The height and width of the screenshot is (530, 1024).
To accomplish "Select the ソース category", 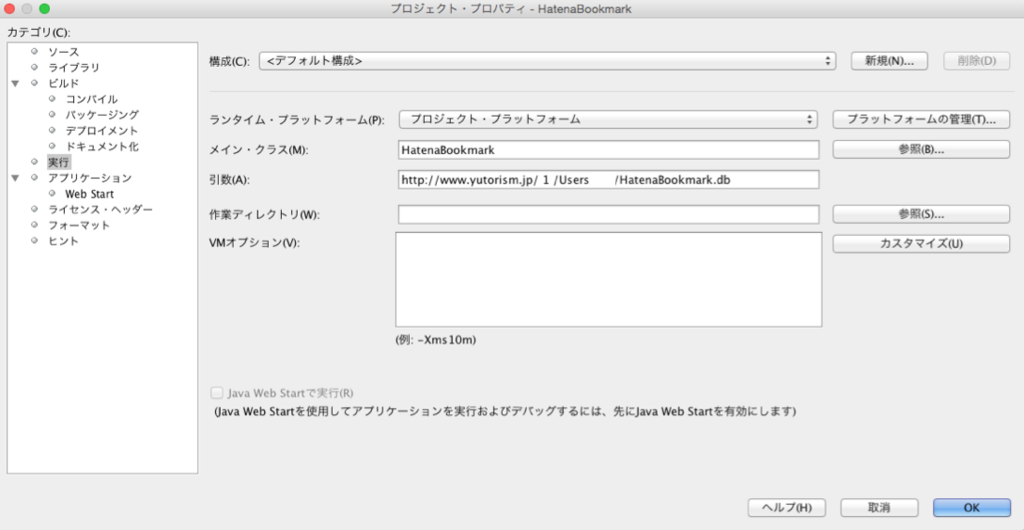I will click(63, 52).
